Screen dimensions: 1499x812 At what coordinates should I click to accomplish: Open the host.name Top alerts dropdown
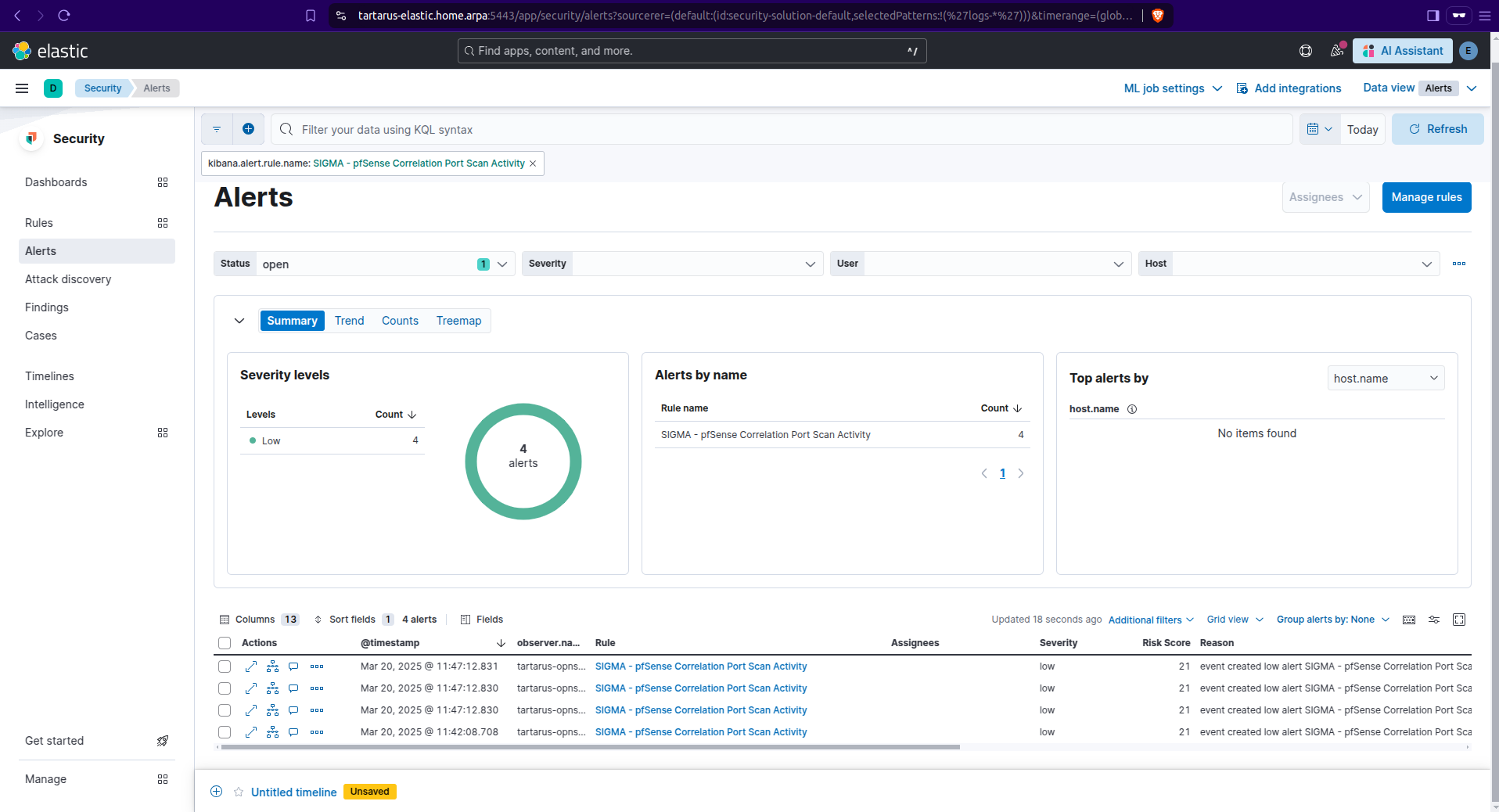click(1386, 379)
